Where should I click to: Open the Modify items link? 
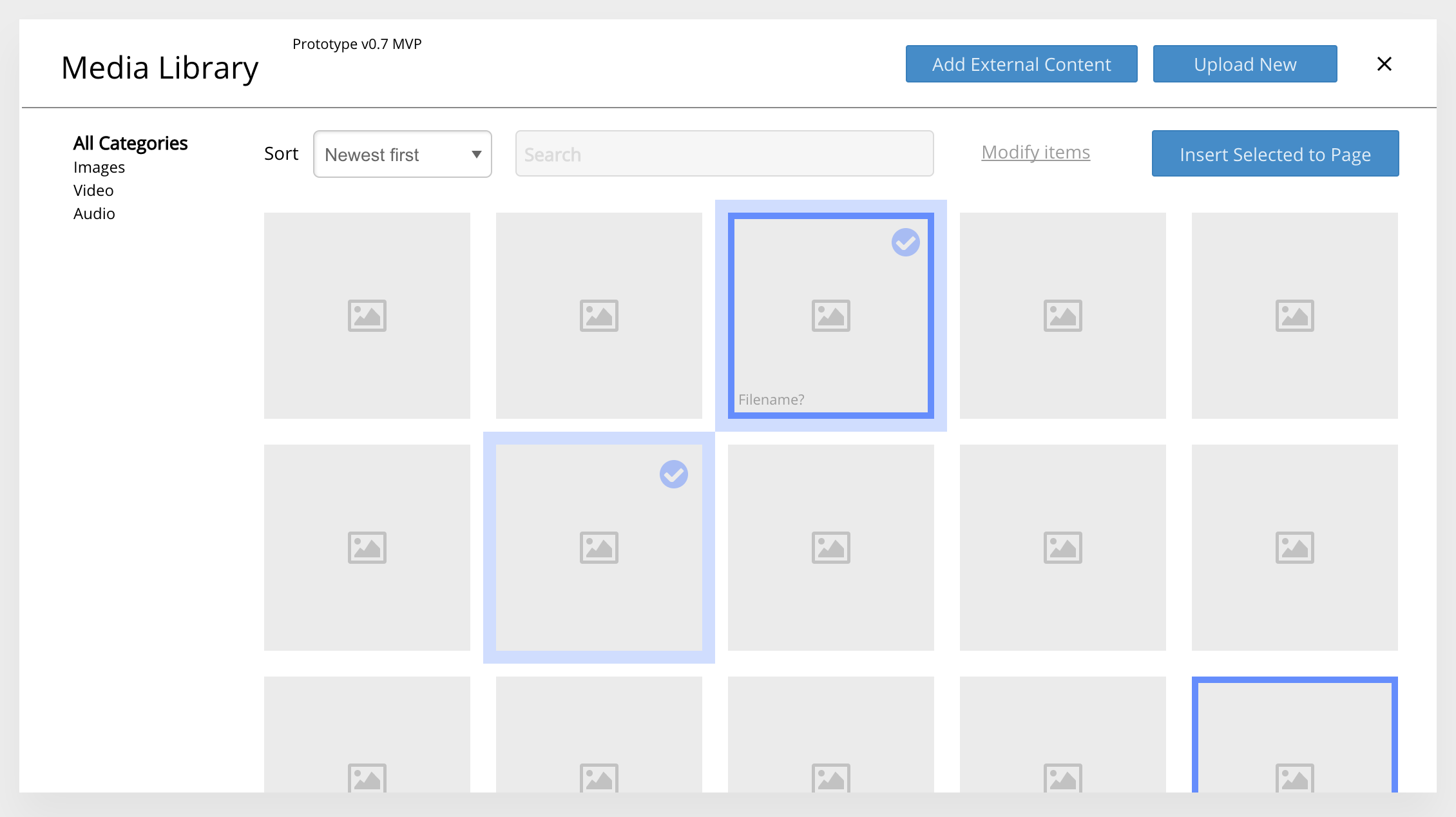tap(1035, 152)
